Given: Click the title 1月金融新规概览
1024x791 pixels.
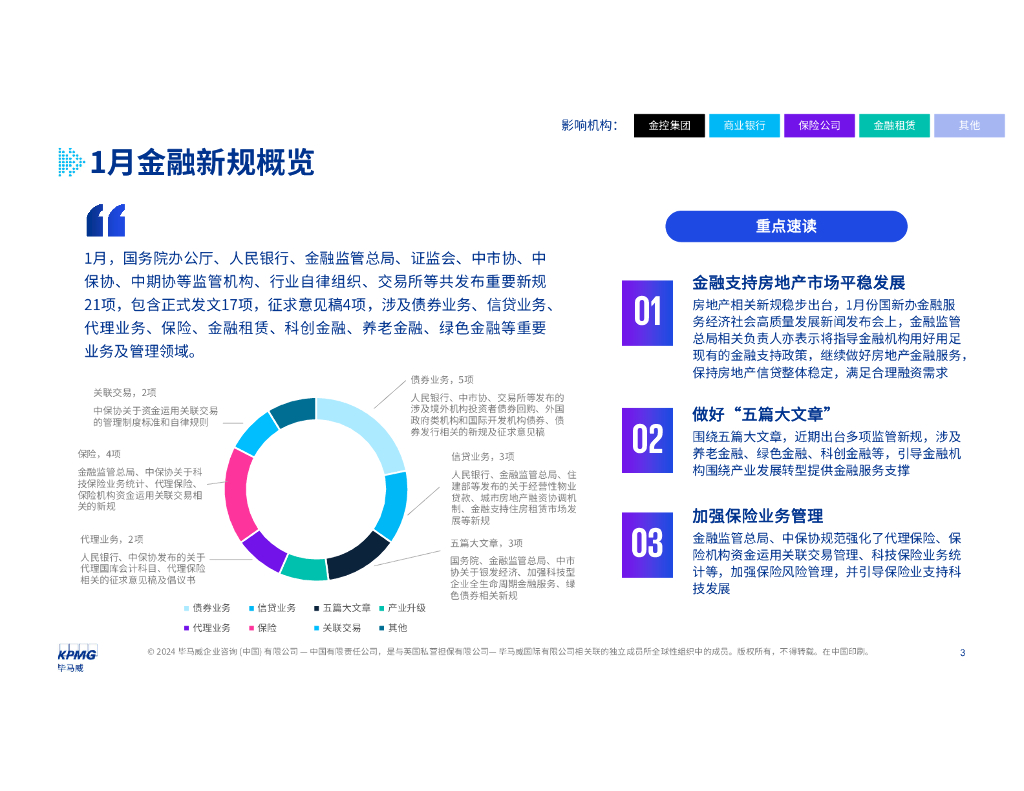Looking at the screenshot, I should (202, 163).
